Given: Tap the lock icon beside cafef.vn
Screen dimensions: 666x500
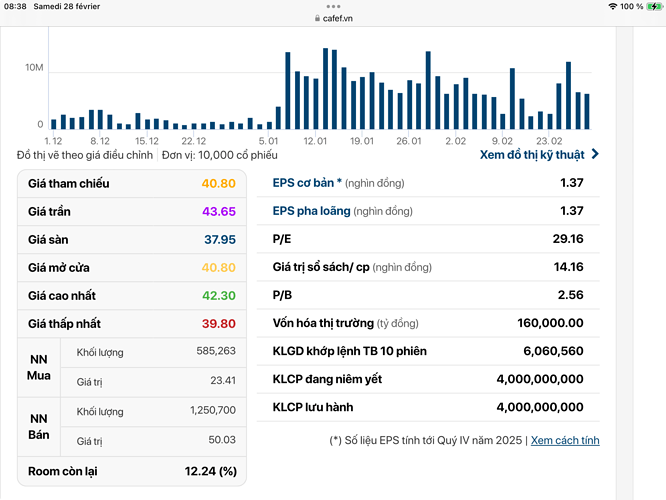Looking at the screenshot, I should click(316, 18).
